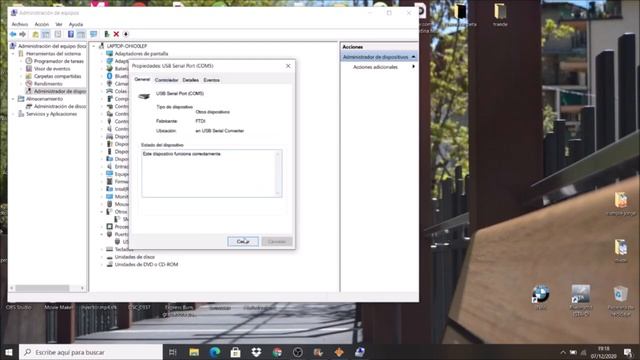Switch to the Eventos tab

(211, 80)
